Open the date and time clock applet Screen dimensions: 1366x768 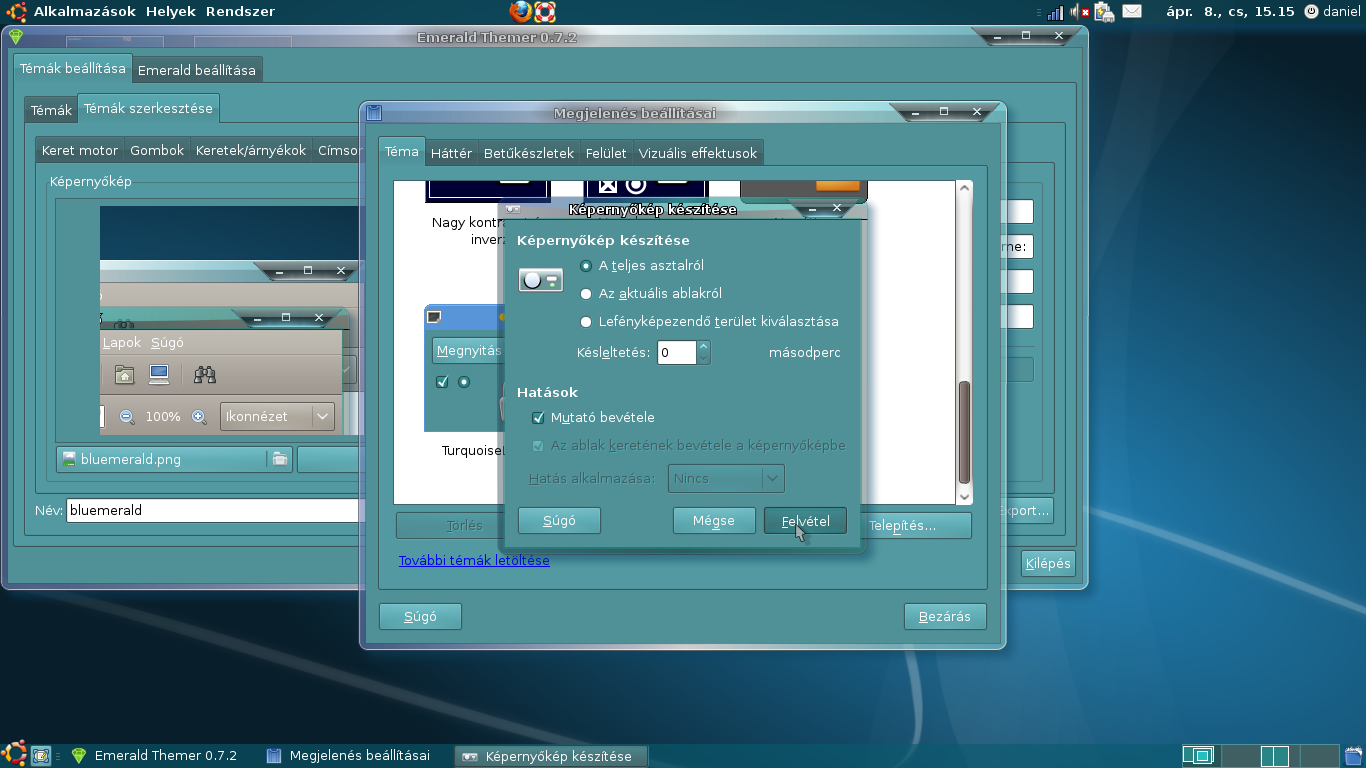pos(1231,12)
